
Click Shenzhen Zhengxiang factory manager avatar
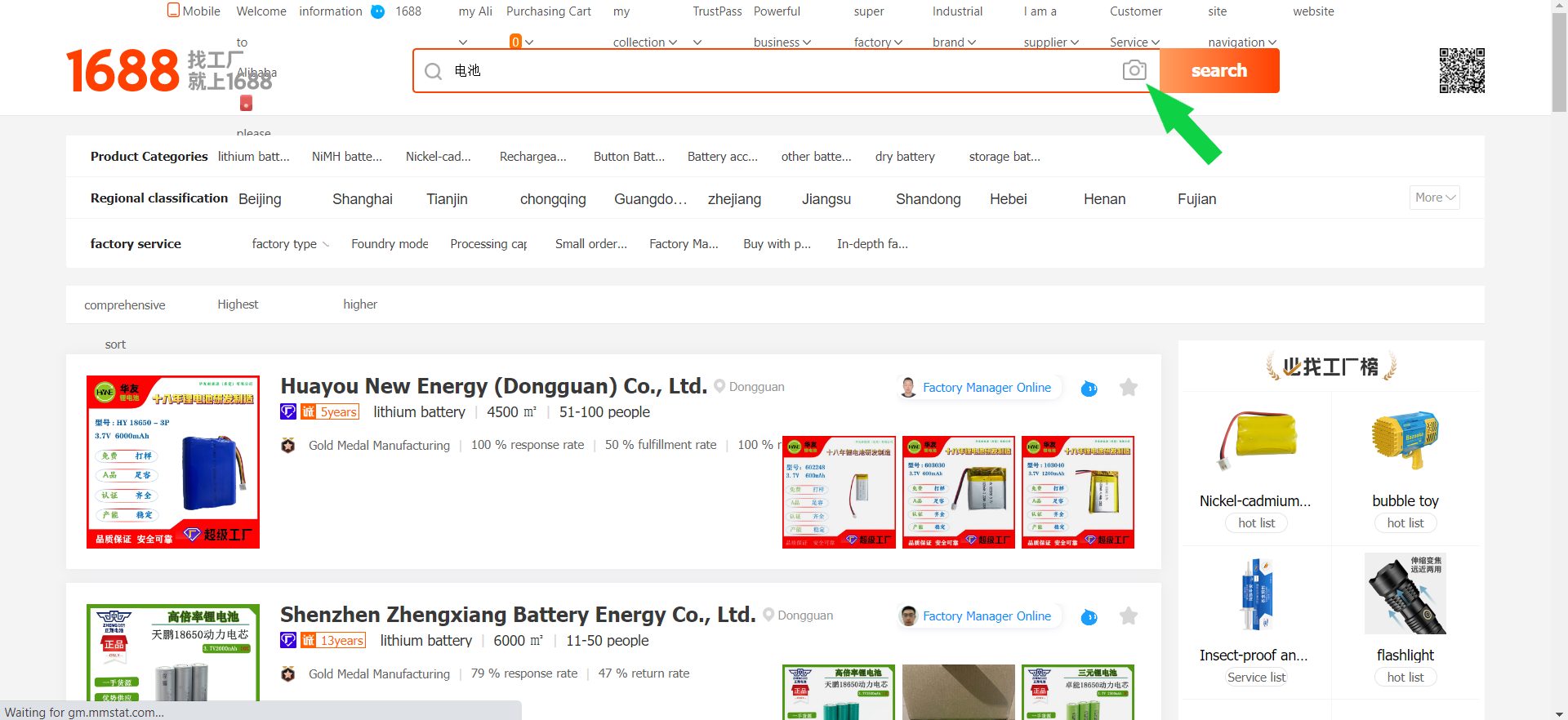908,616
